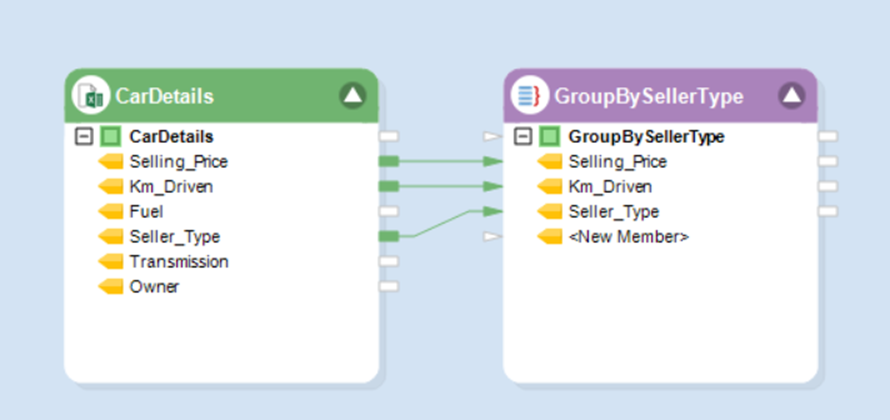Select the CarDetails title in green header

(164, 96)
